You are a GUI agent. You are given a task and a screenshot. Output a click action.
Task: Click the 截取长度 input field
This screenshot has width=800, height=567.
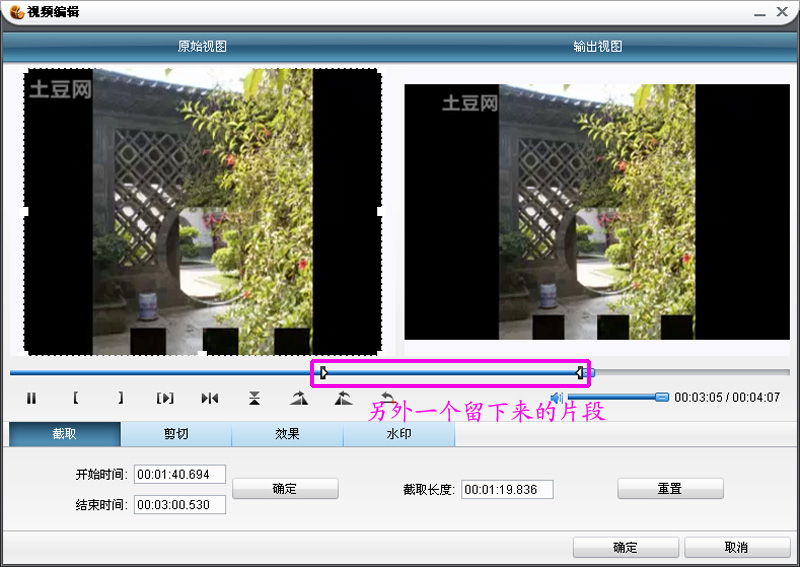click(x=507, y=489)
